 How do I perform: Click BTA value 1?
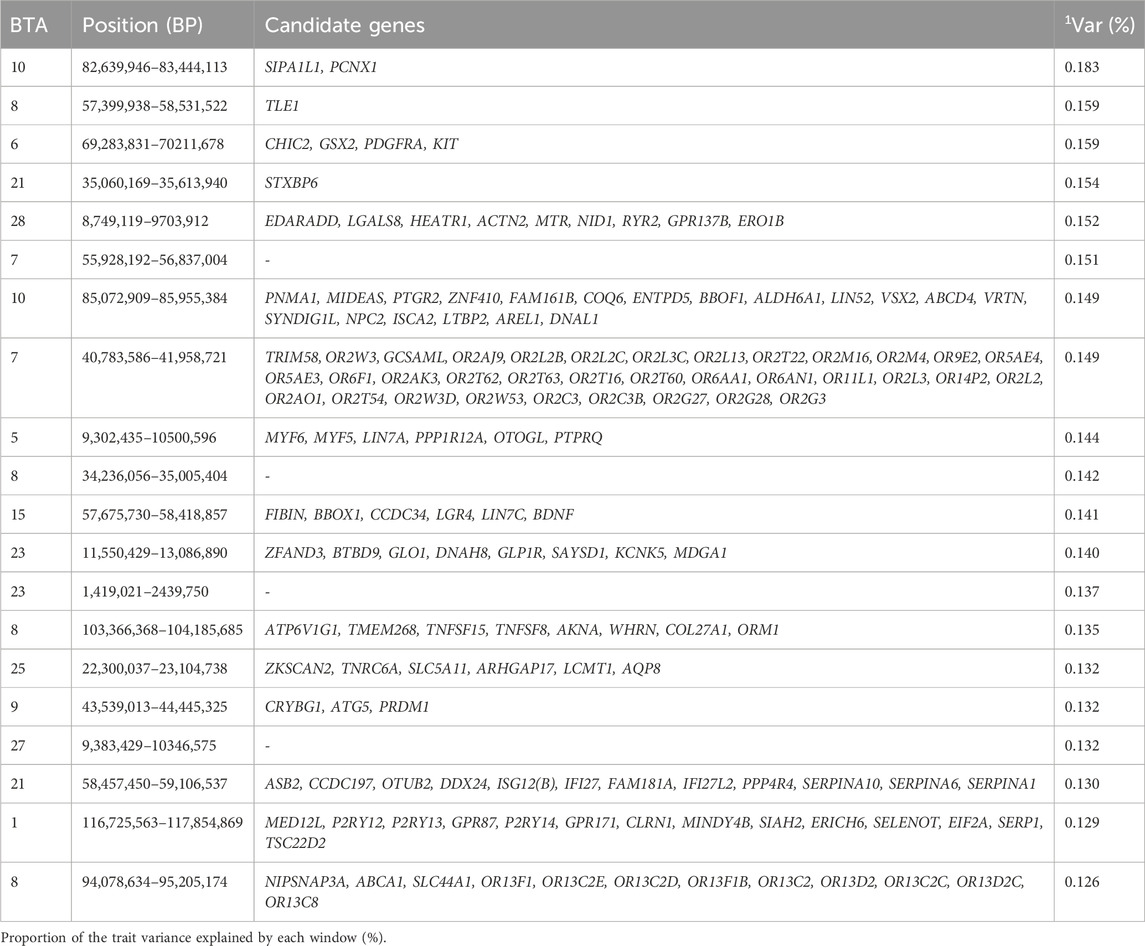(x=14, y=823)
